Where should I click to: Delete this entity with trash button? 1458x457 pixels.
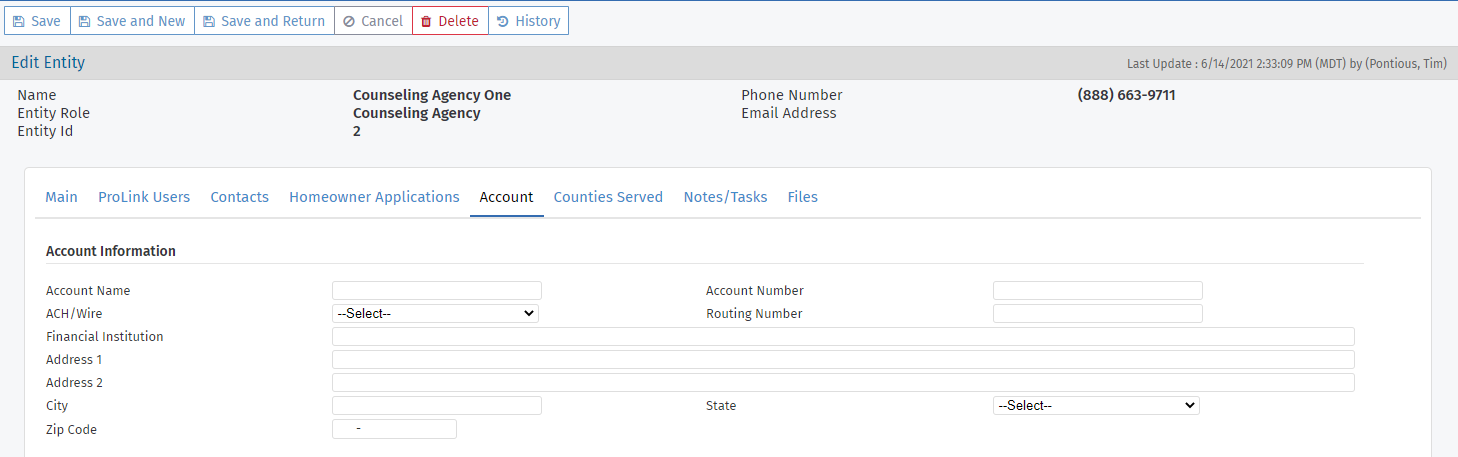click(450, 21)
